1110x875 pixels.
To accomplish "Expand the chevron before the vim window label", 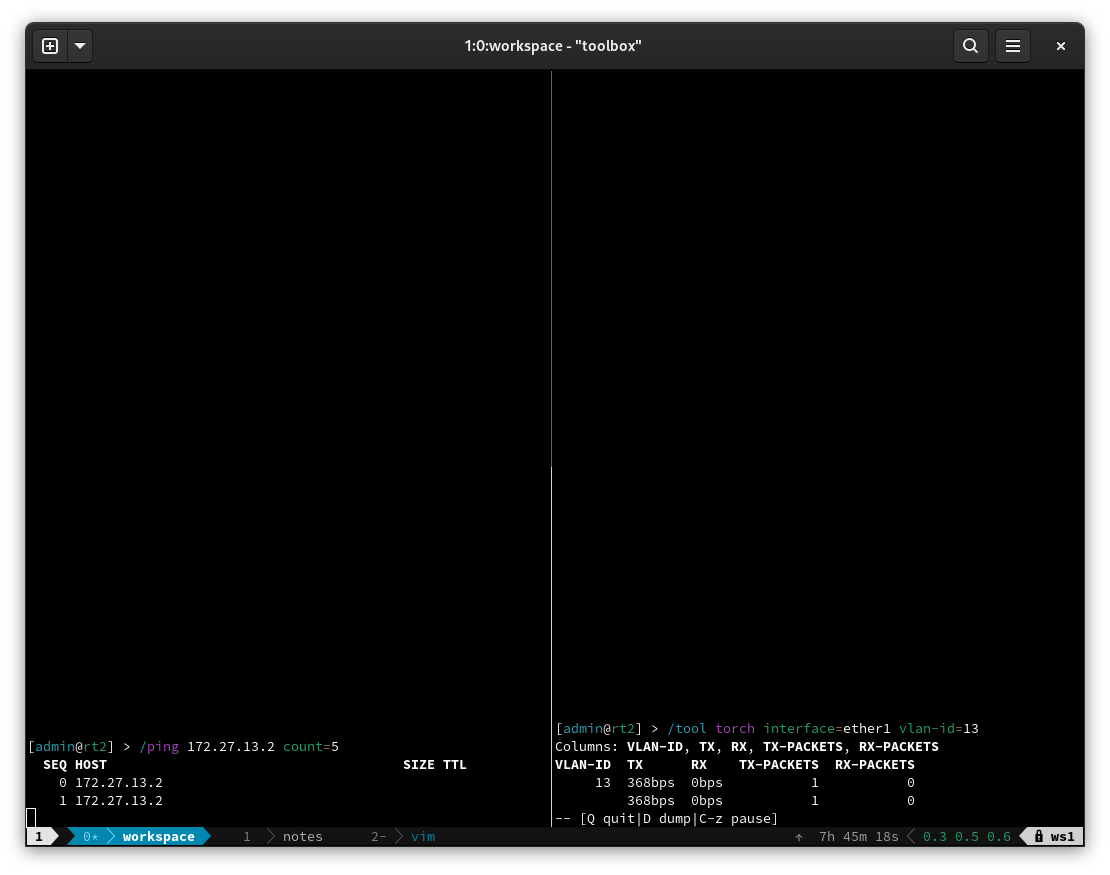I will click(x=397, y=836).
